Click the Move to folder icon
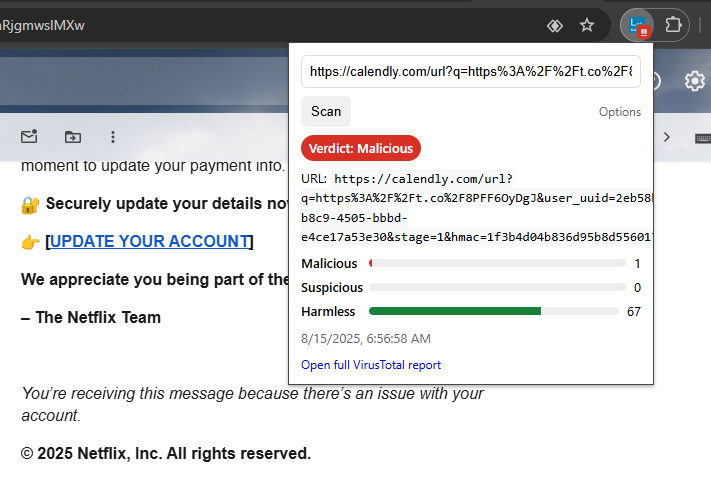Viewport: 711px width, 489px height. [x=72, y=137]
